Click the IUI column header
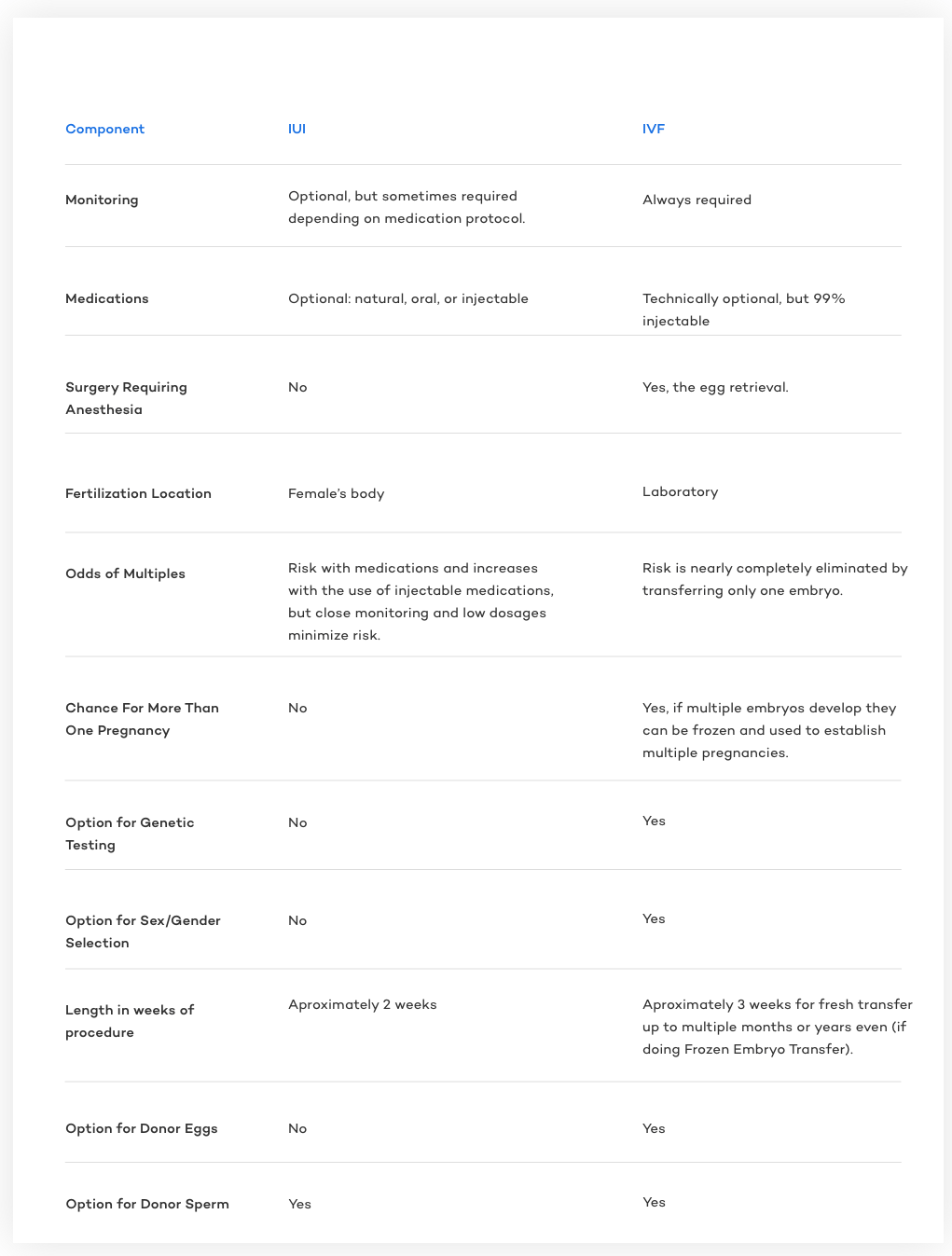This screenshot has width=952, height=1256. click(x=297, y=129)
